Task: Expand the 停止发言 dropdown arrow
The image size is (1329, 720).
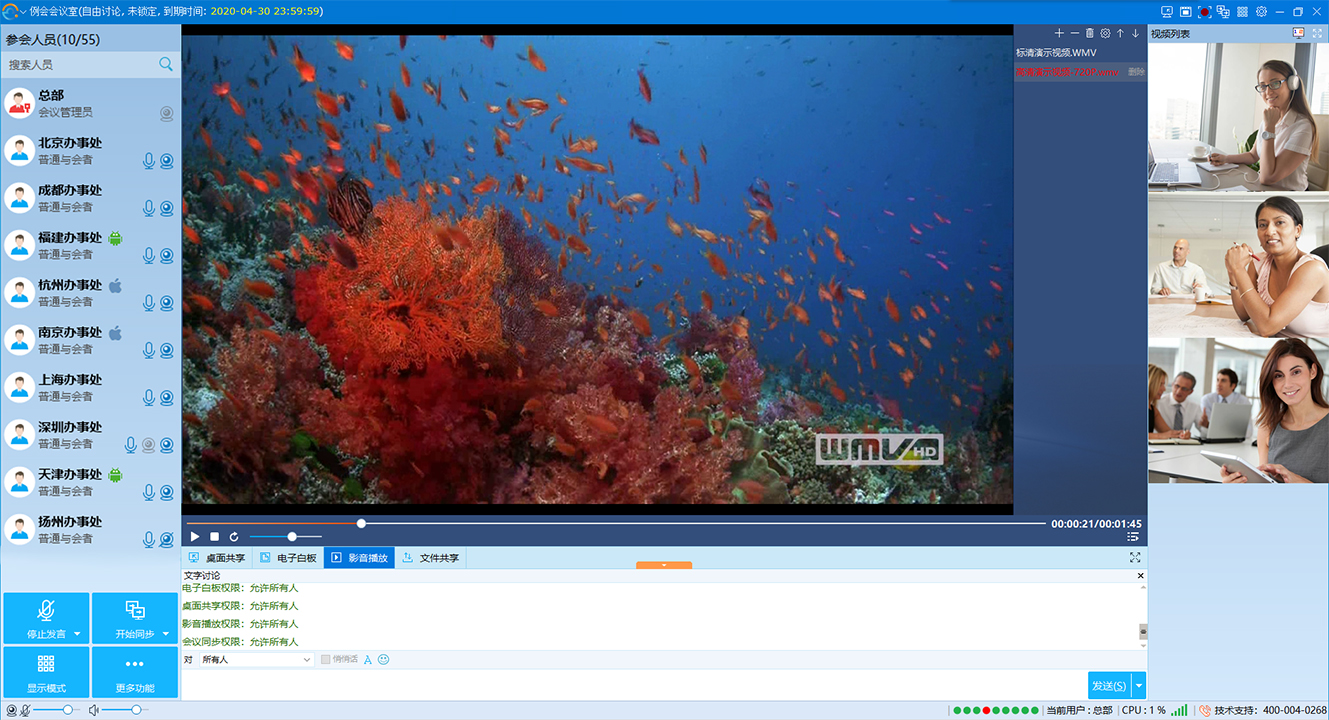Action: click(x=77, y=634)
